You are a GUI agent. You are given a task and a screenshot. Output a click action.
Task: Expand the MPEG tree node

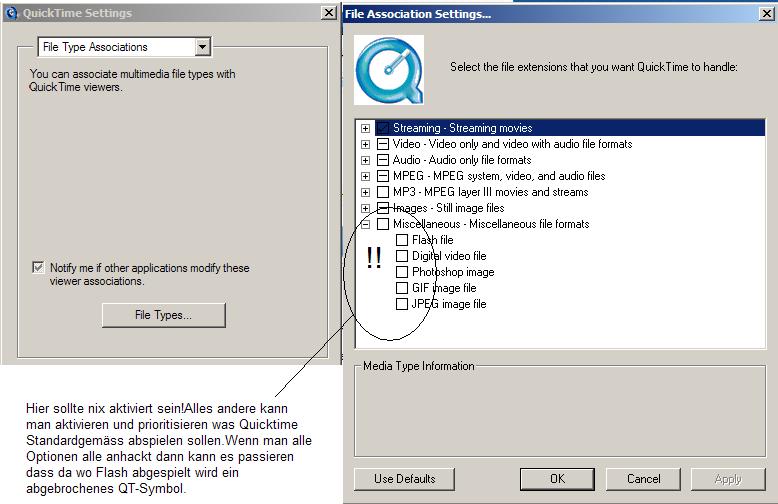[x=366, y=176]
